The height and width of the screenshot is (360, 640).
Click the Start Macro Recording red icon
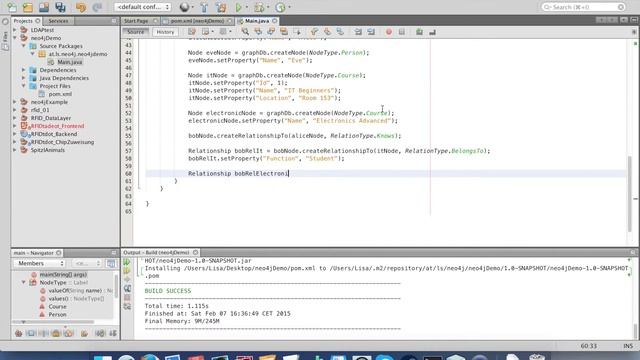pos(389,31)
